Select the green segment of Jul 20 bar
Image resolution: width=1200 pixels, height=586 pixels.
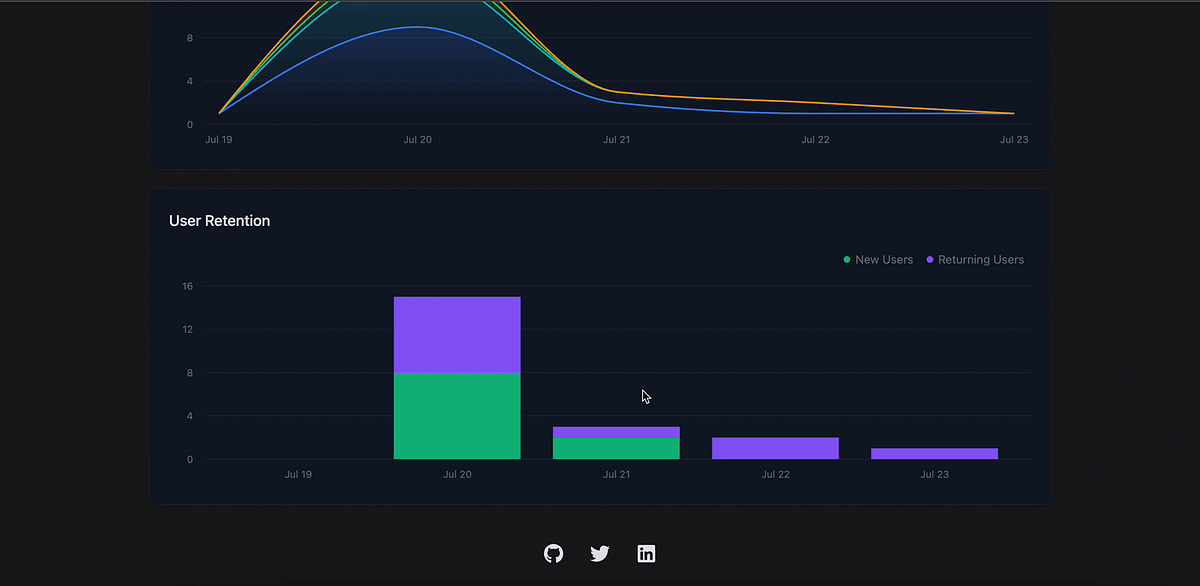click(457, 415)
